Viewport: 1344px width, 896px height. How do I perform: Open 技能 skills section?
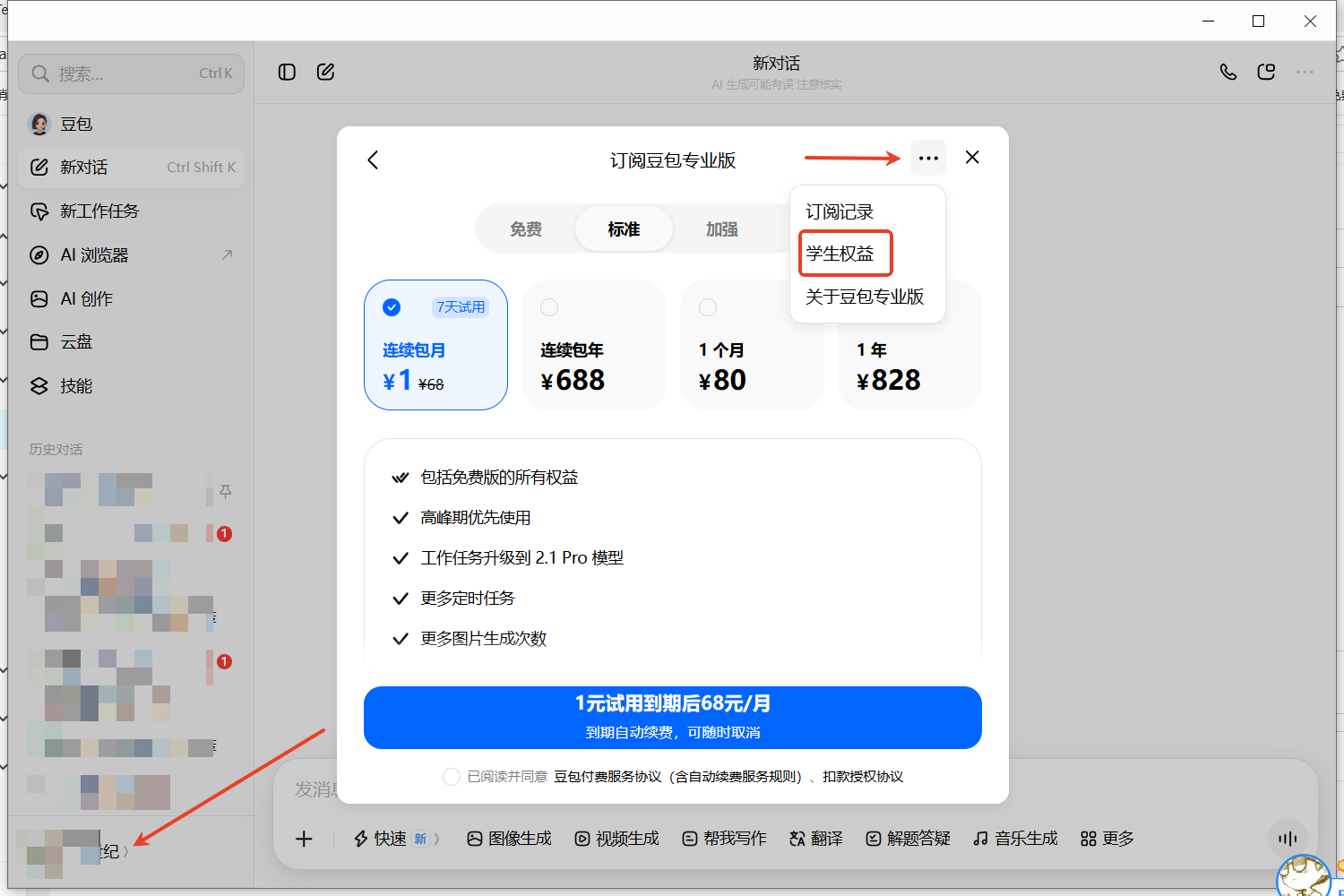tap(131, 386)
